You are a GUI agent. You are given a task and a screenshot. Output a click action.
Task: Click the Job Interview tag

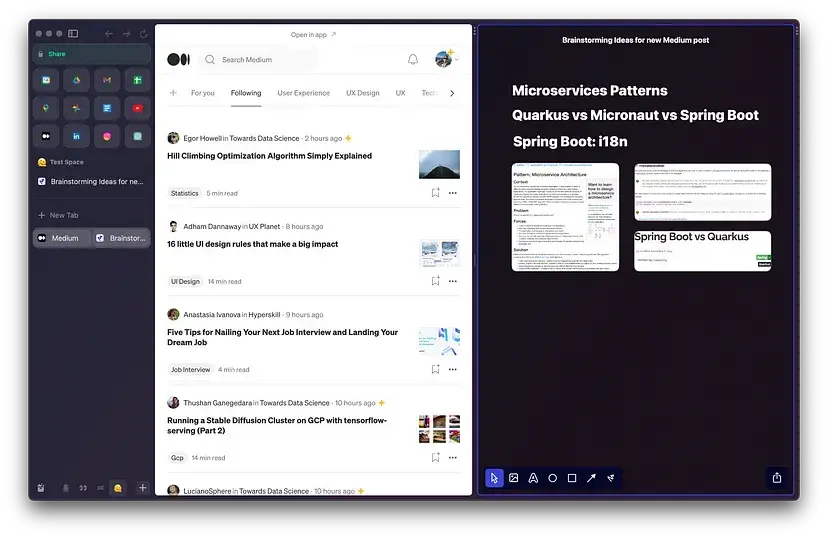click(x=190, y=370)
